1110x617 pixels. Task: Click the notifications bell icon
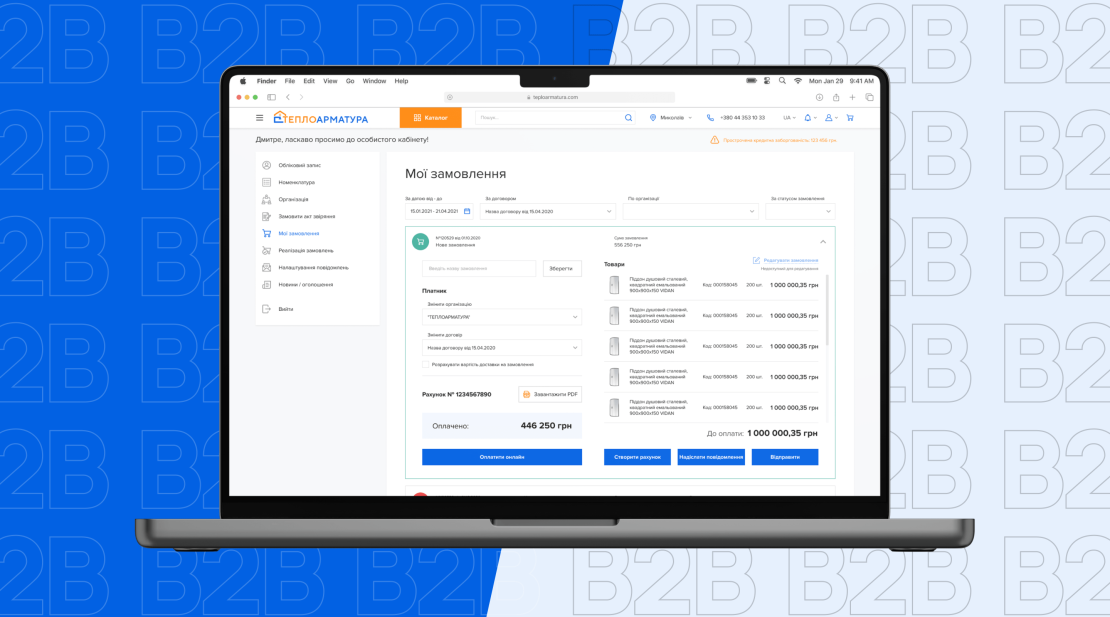[x=808, y=118]
